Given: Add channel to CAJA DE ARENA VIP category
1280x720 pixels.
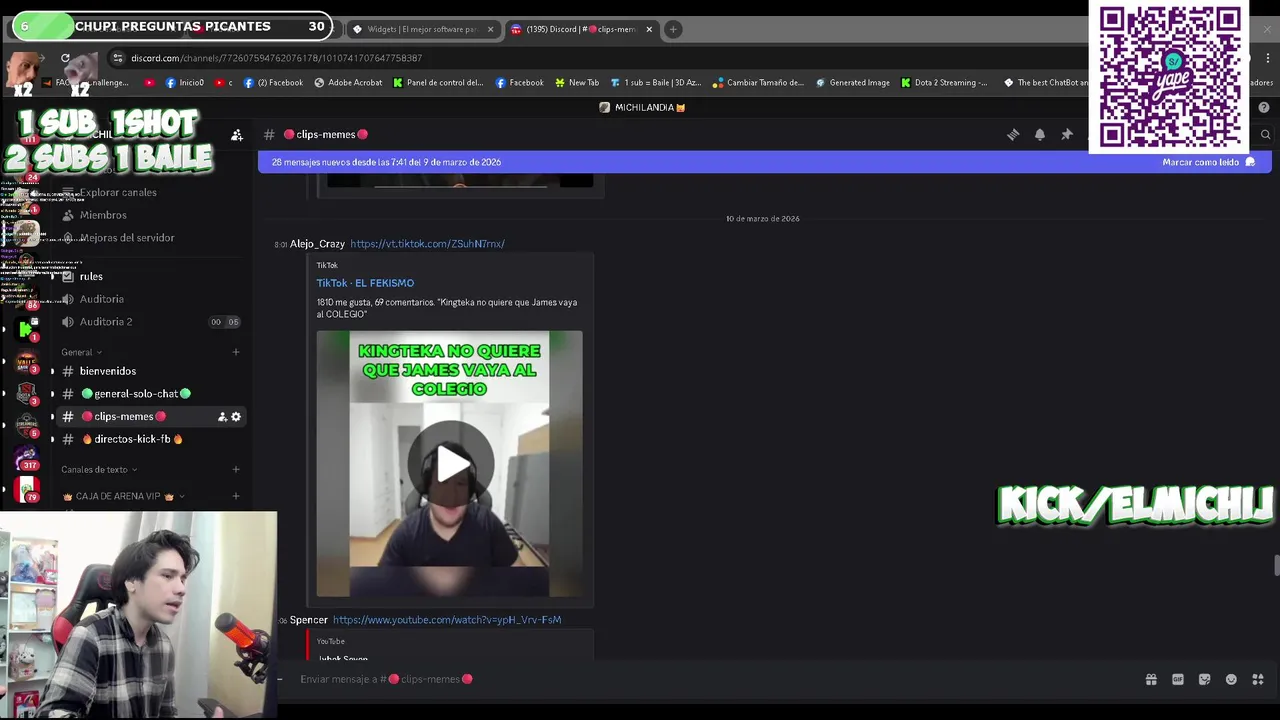Looking at the screenshot, I should click(236, 496).
